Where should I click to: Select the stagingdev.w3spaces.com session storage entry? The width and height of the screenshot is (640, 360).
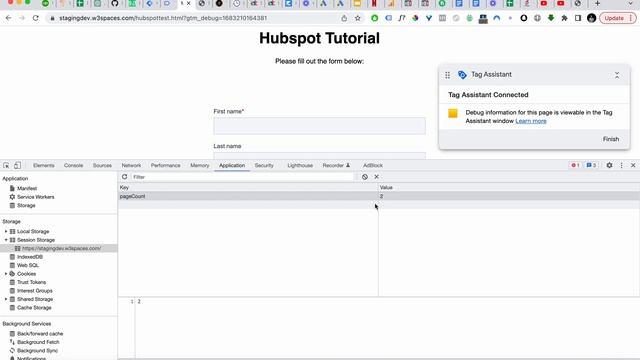click(58, 248)
